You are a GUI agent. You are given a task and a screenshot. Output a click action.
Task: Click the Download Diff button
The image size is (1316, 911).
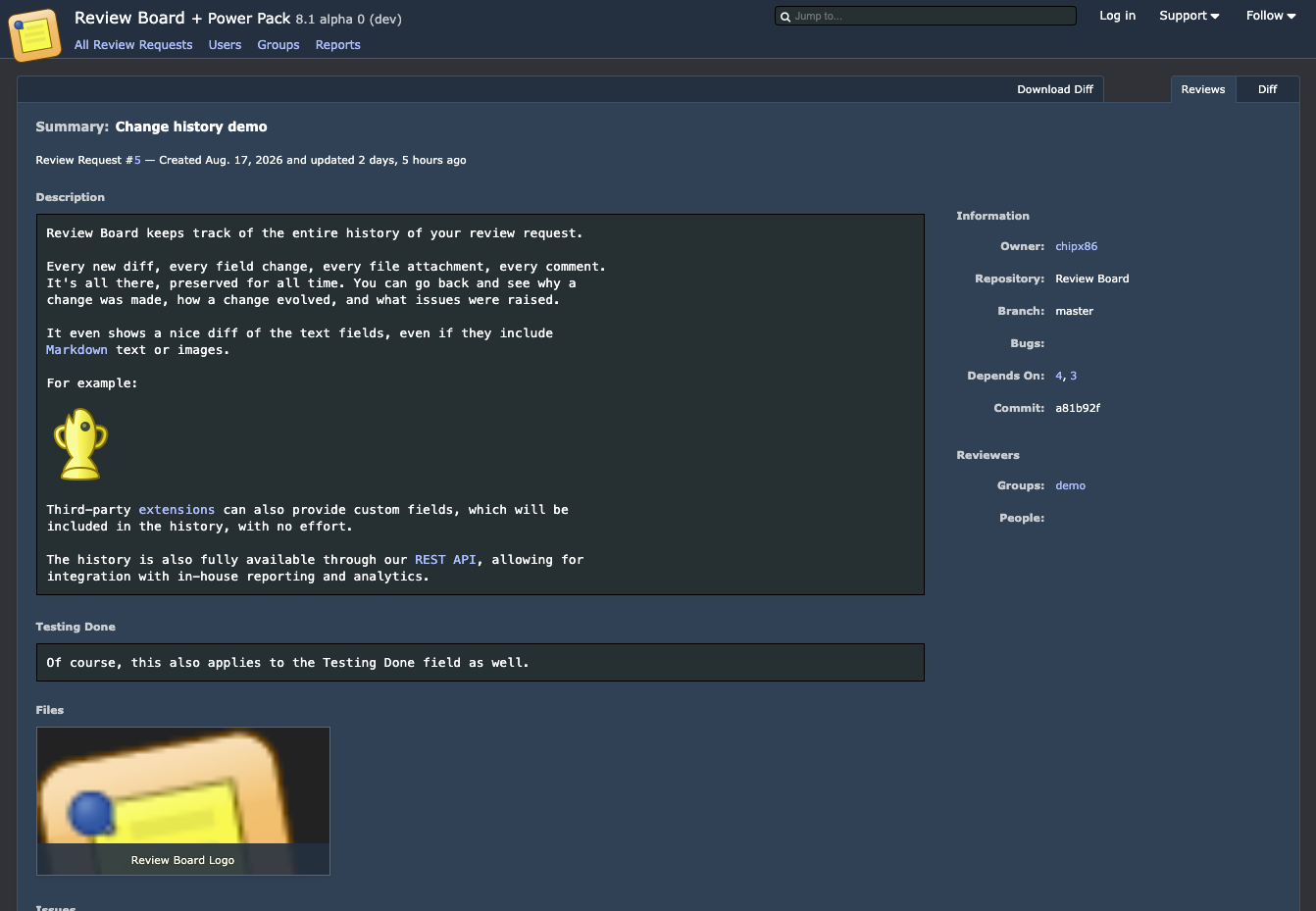click(x=1055, y=89)
